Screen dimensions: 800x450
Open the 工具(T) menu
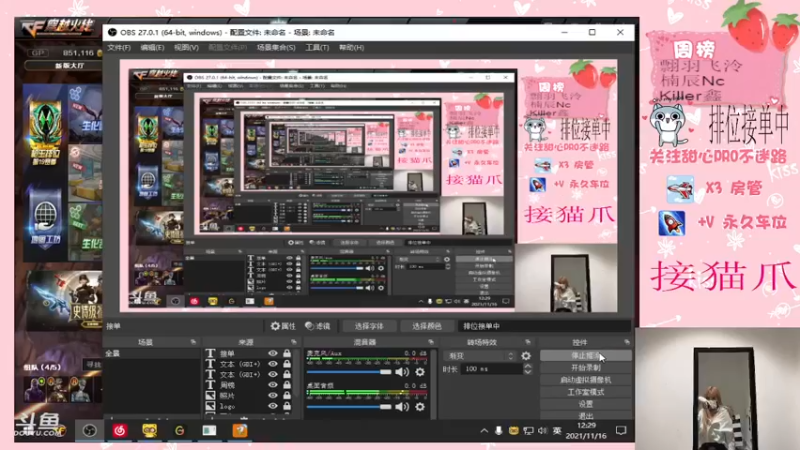317,47
